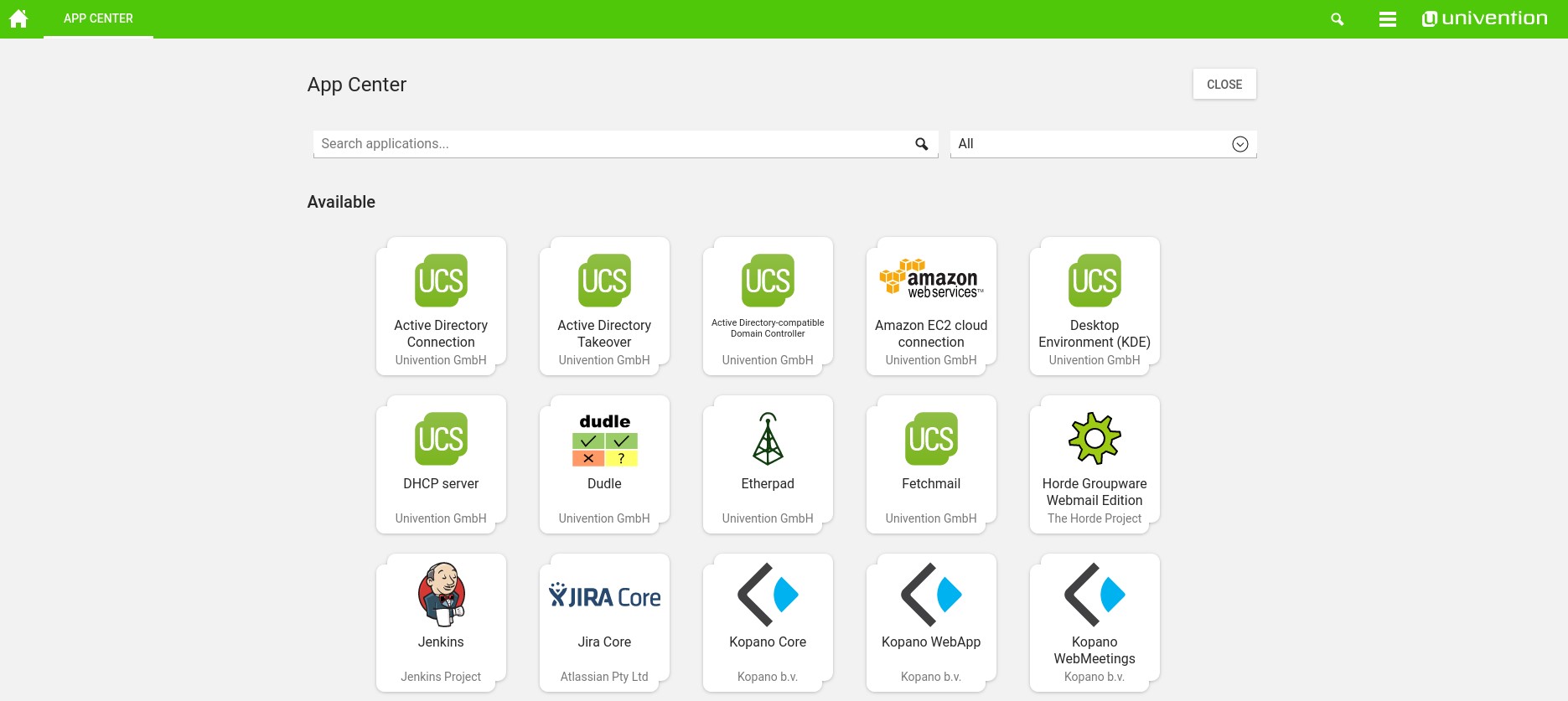
Task: Click the Jira Core name text
Action: tap(604, 642)
